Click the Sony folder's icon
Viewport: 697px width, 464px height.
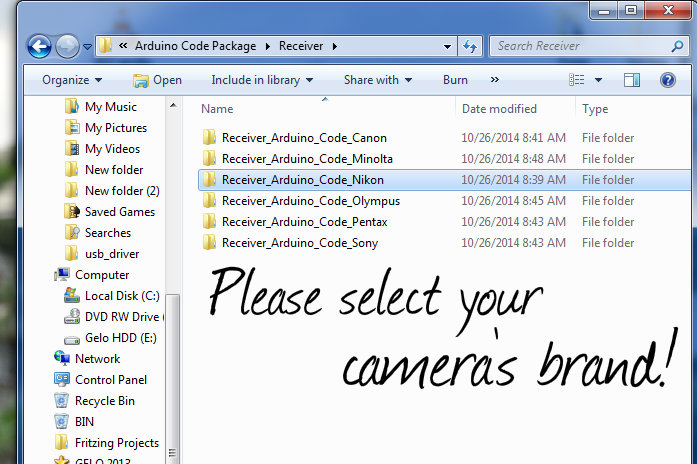[209, 243]
